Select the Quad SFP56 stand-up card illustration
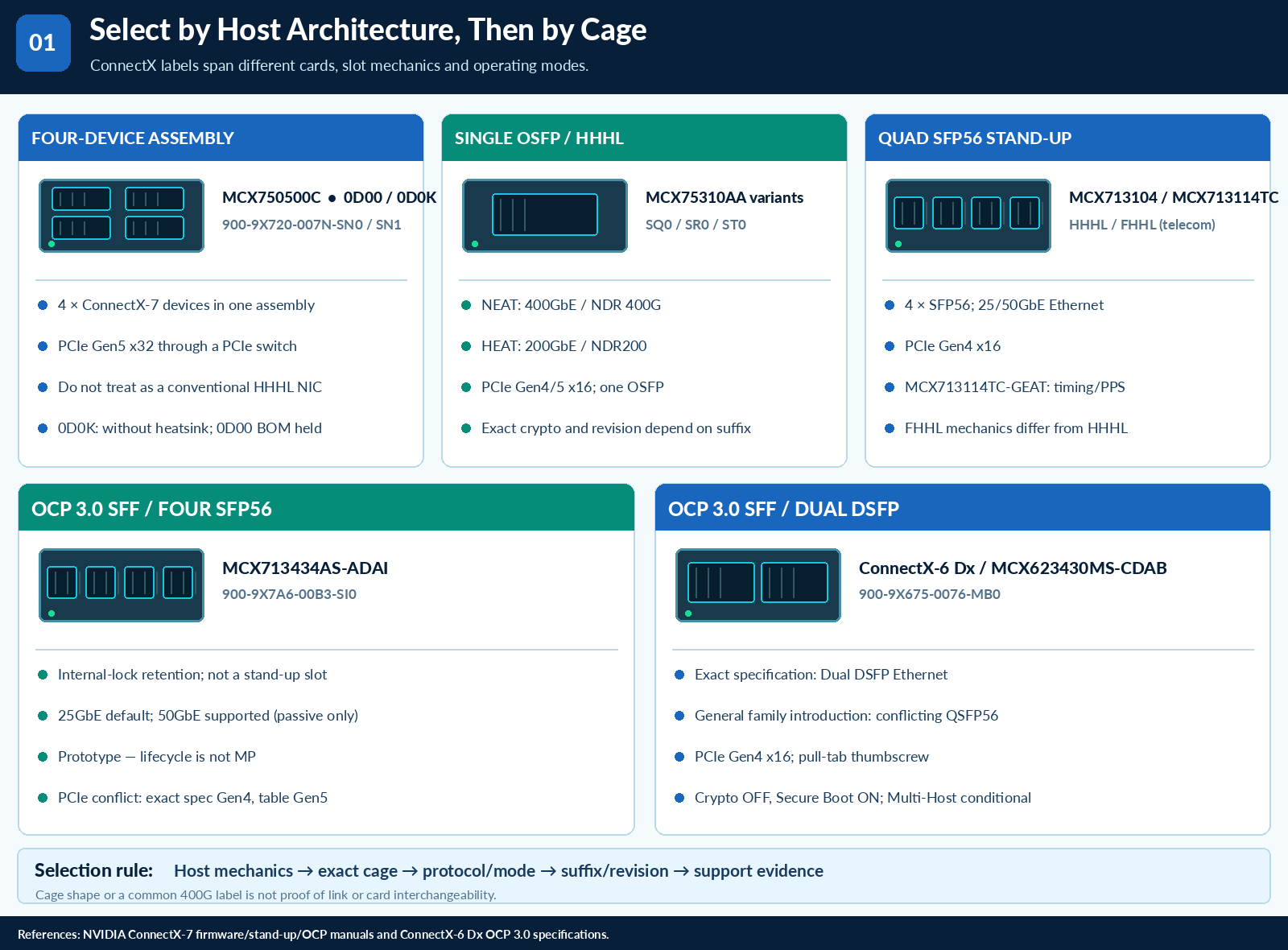The width and height of the screenshot is (1288, 950). [x=968, y=216]
